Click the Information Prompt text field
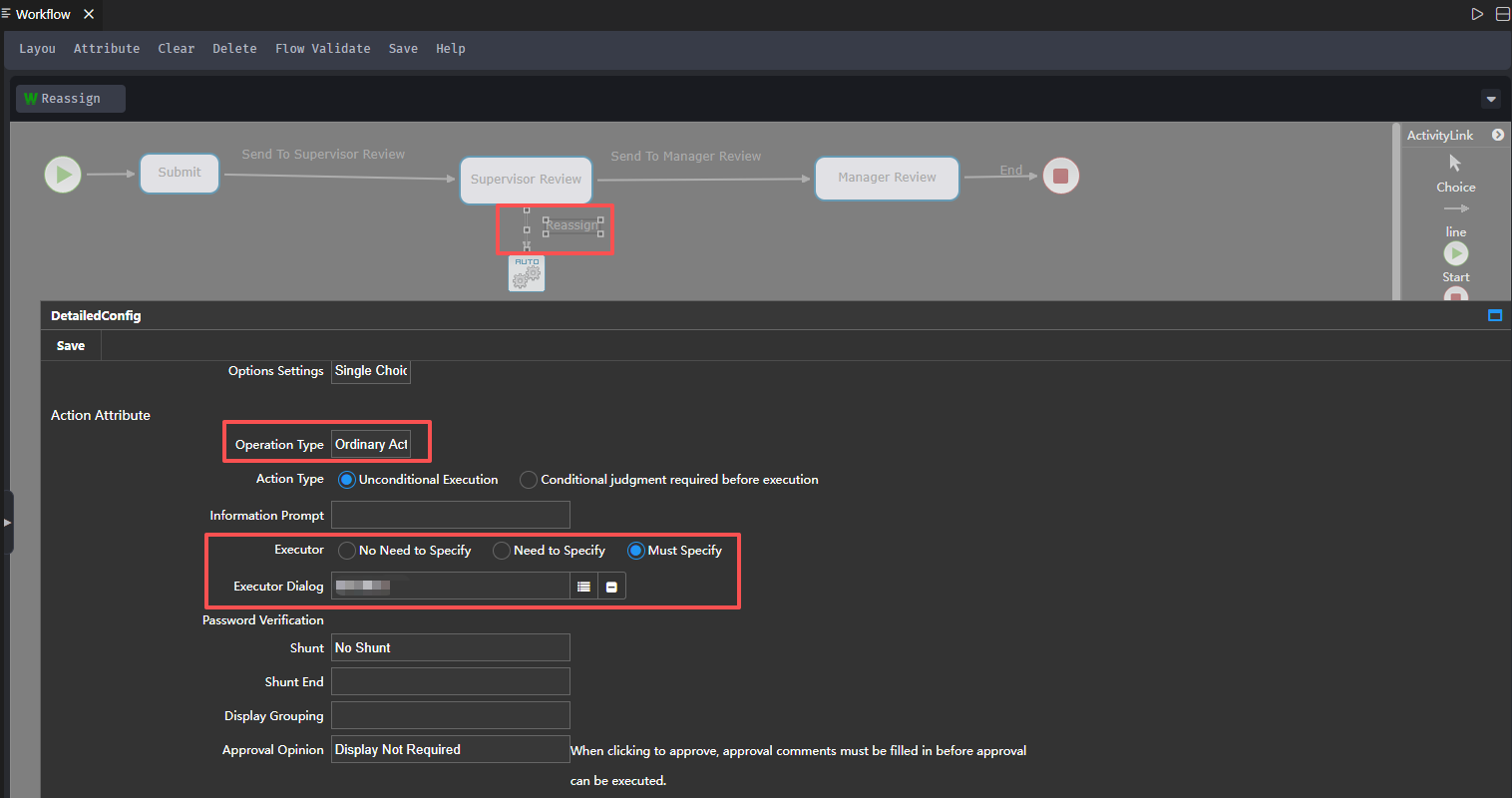 coord(450,516)
